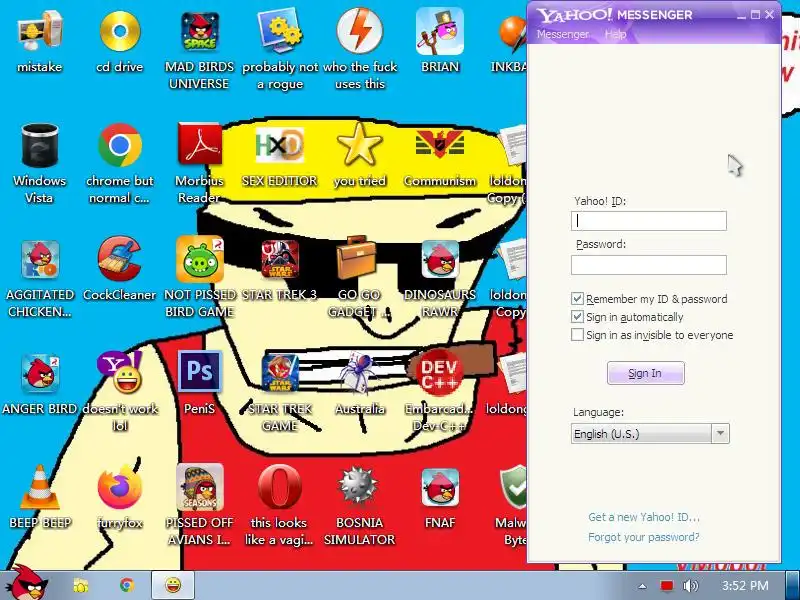This screenshot has height=600, width=800.
Task: Open the red bird Start button
Action: point(27,583)
